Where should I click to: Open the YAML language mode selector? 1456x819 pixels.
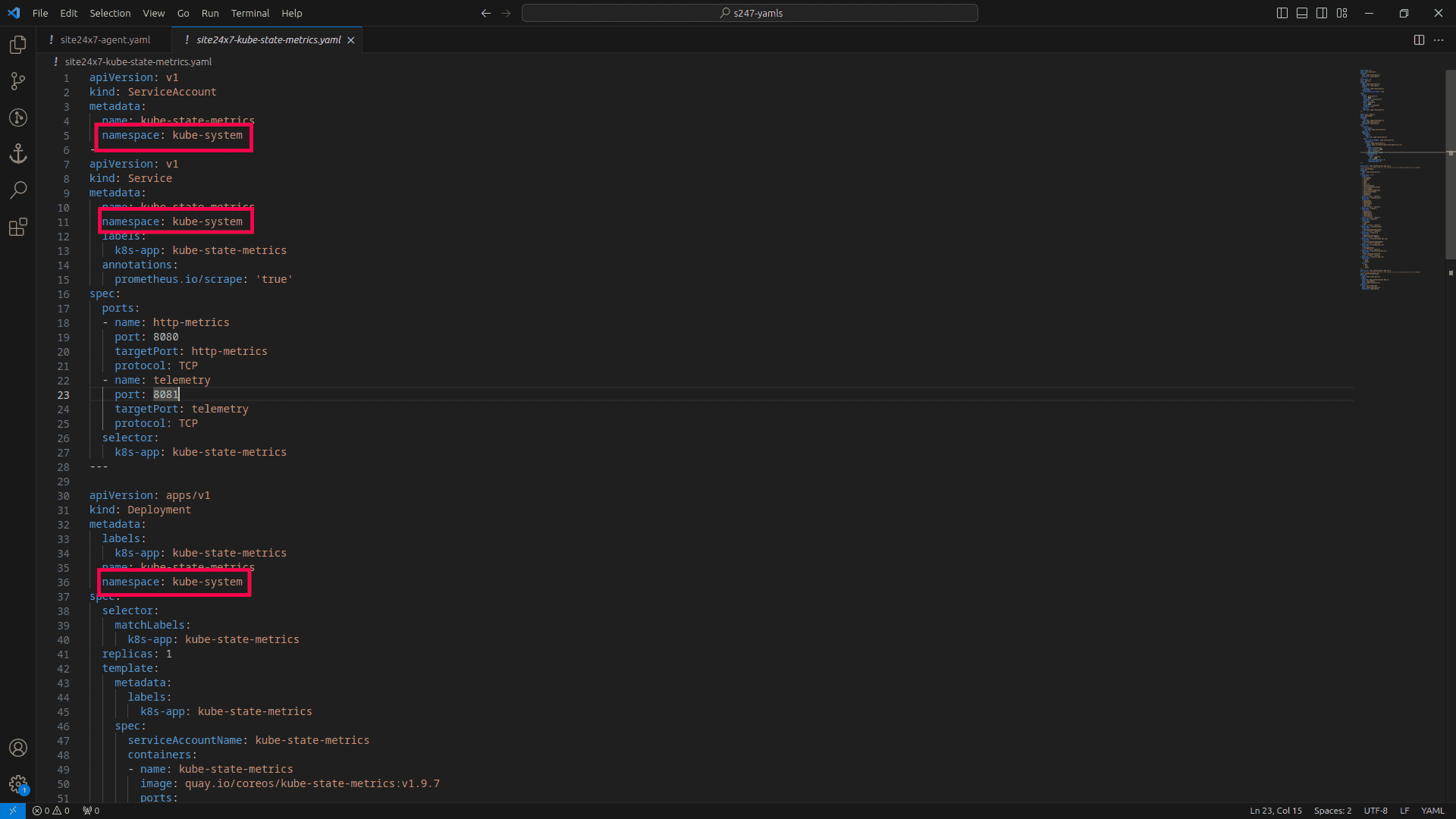[1432, 811]
